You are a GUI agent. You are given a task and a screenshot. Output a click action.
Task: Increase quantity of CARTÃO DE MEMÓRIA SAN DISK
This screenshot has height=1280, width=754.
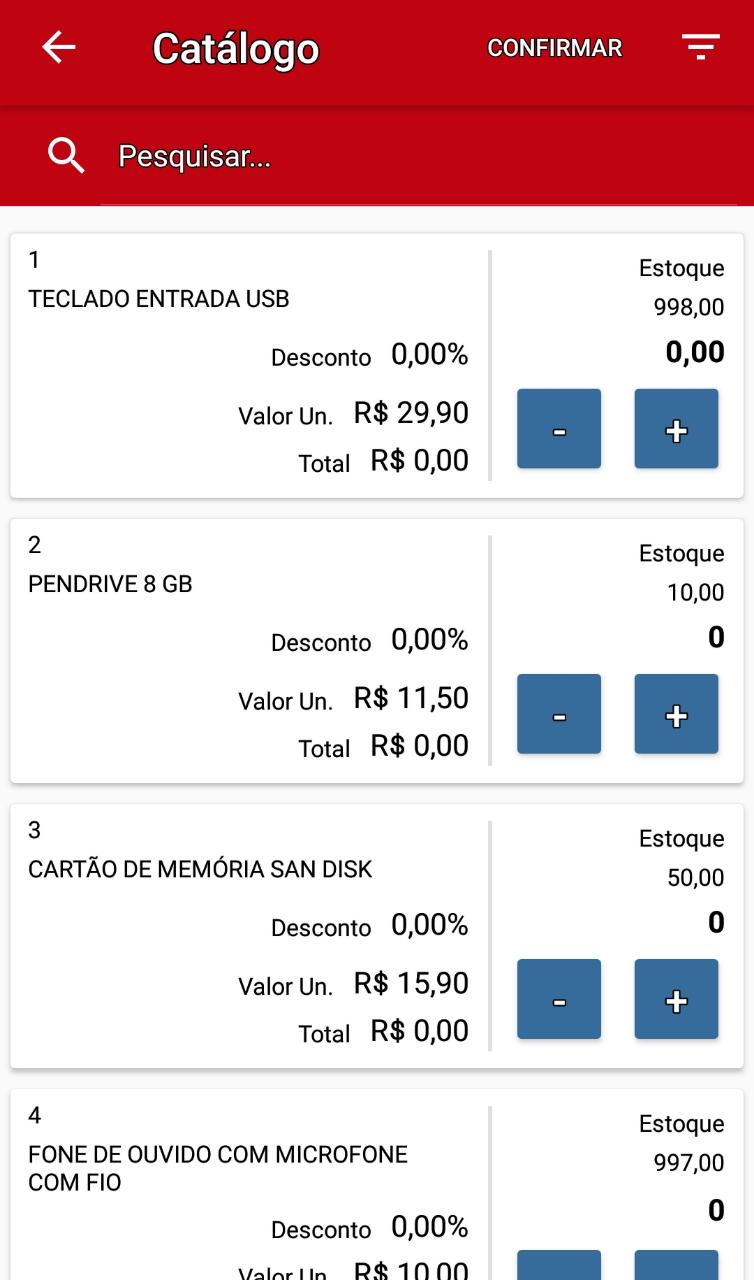[676, 999]
